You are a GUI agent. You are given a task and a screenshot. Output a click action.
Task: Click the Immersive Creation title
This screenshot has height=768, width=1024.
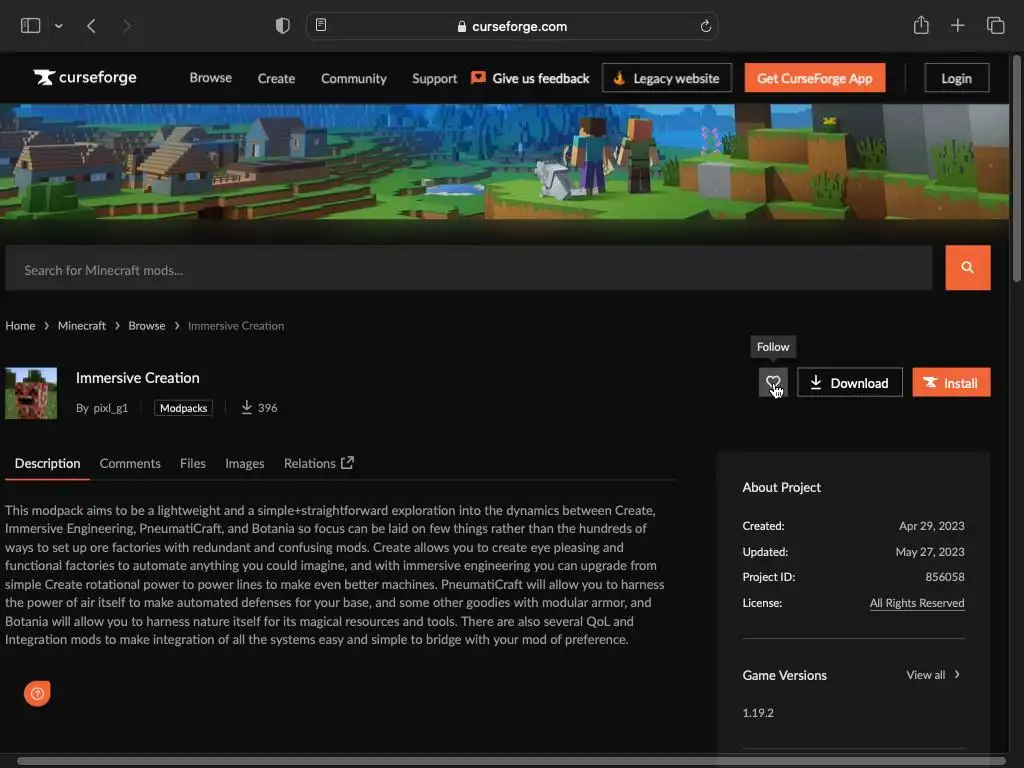pyautogui.click(x=138, y=378)
